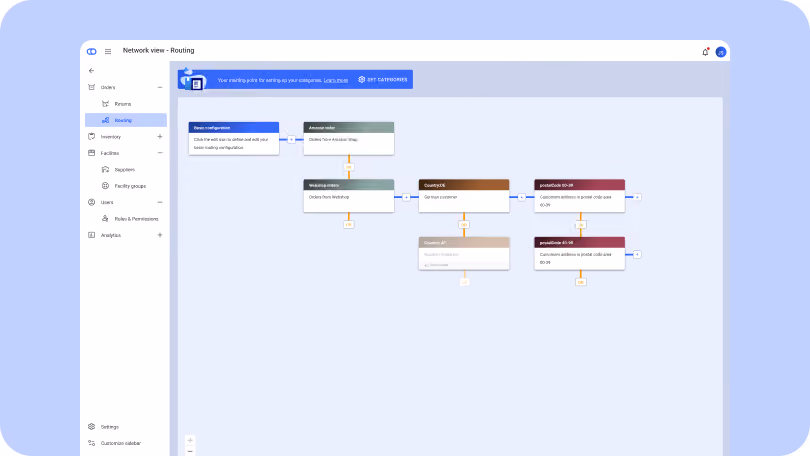This screenshot has height=456, width=810.
Task: Add node after Country DE
Action: coord(522,197)
